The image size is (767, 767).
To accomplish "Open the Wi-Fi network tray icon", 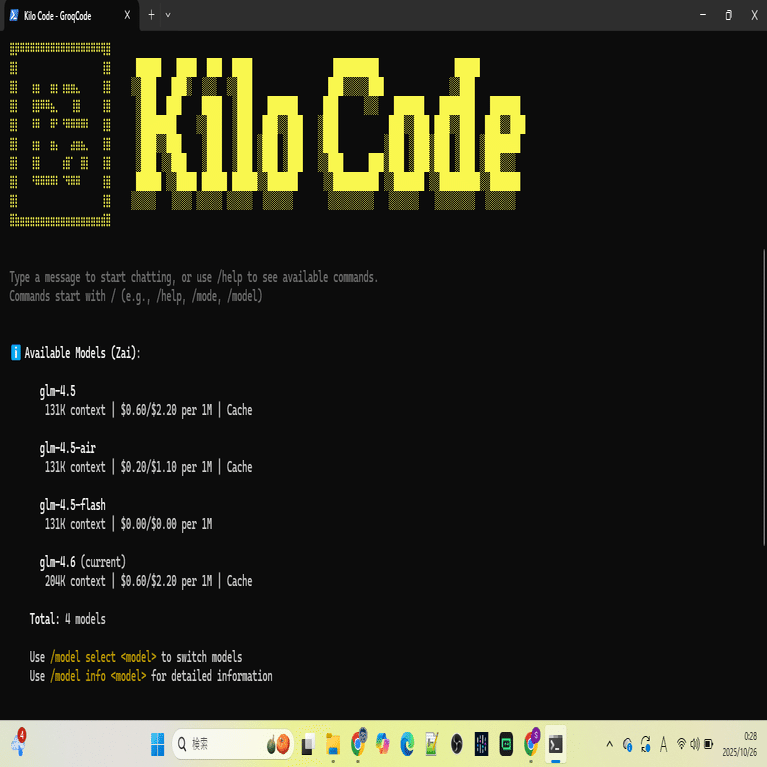I will tap(681, 744).
